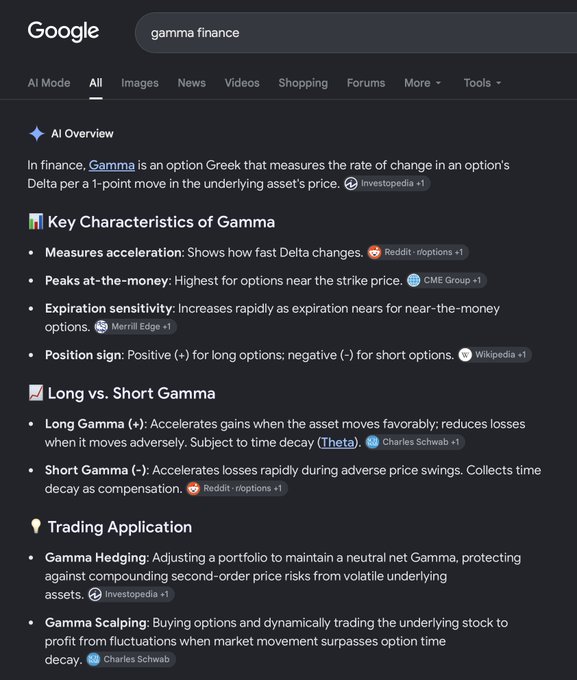Click the bold Measures acceleration text
The height and width of the screenshot is (680, 577).
pyautogui.click(x=114, y=252)
